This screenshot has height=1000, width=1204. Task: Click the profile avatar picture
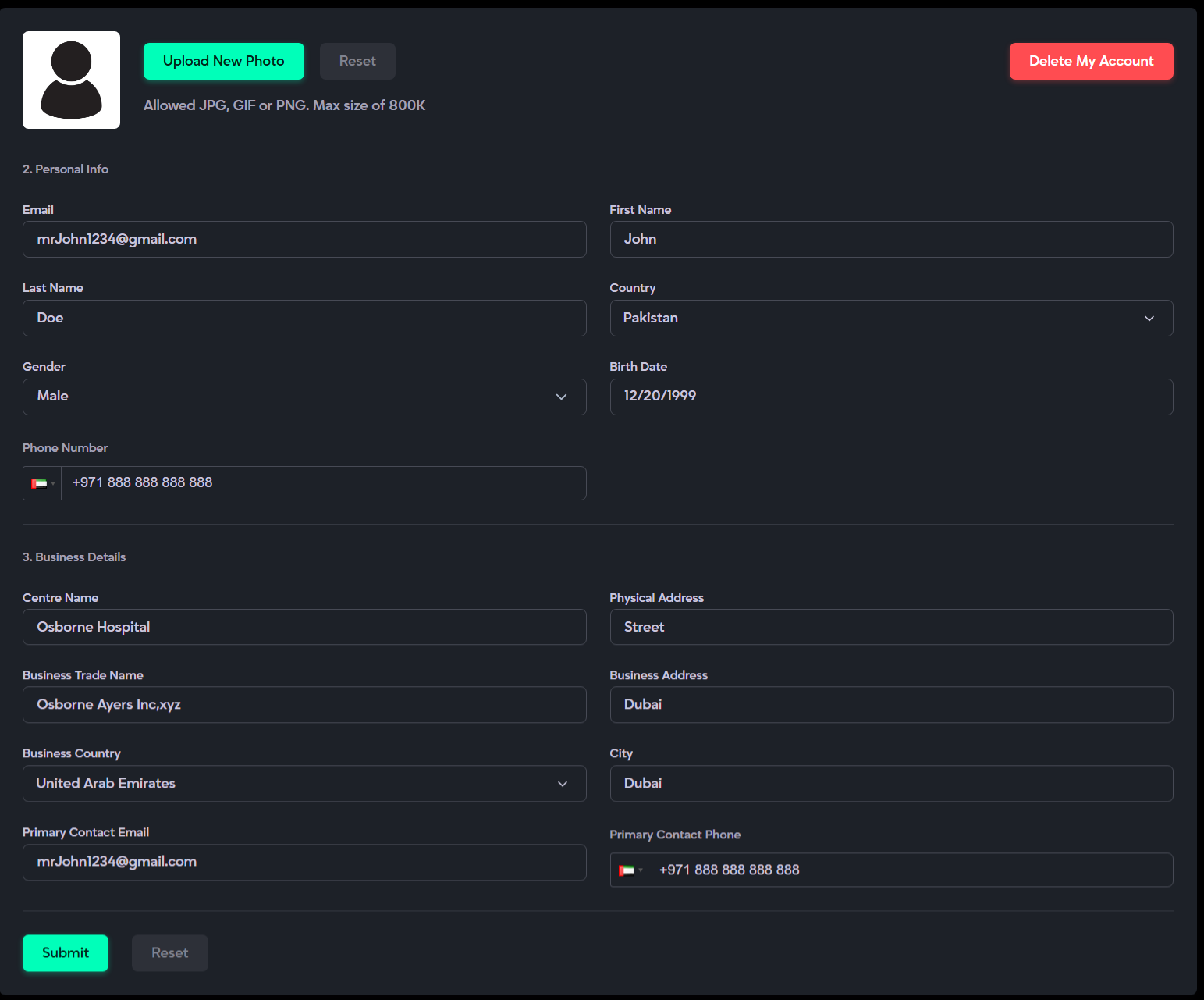pyautogui.click(x=71, y=80)
